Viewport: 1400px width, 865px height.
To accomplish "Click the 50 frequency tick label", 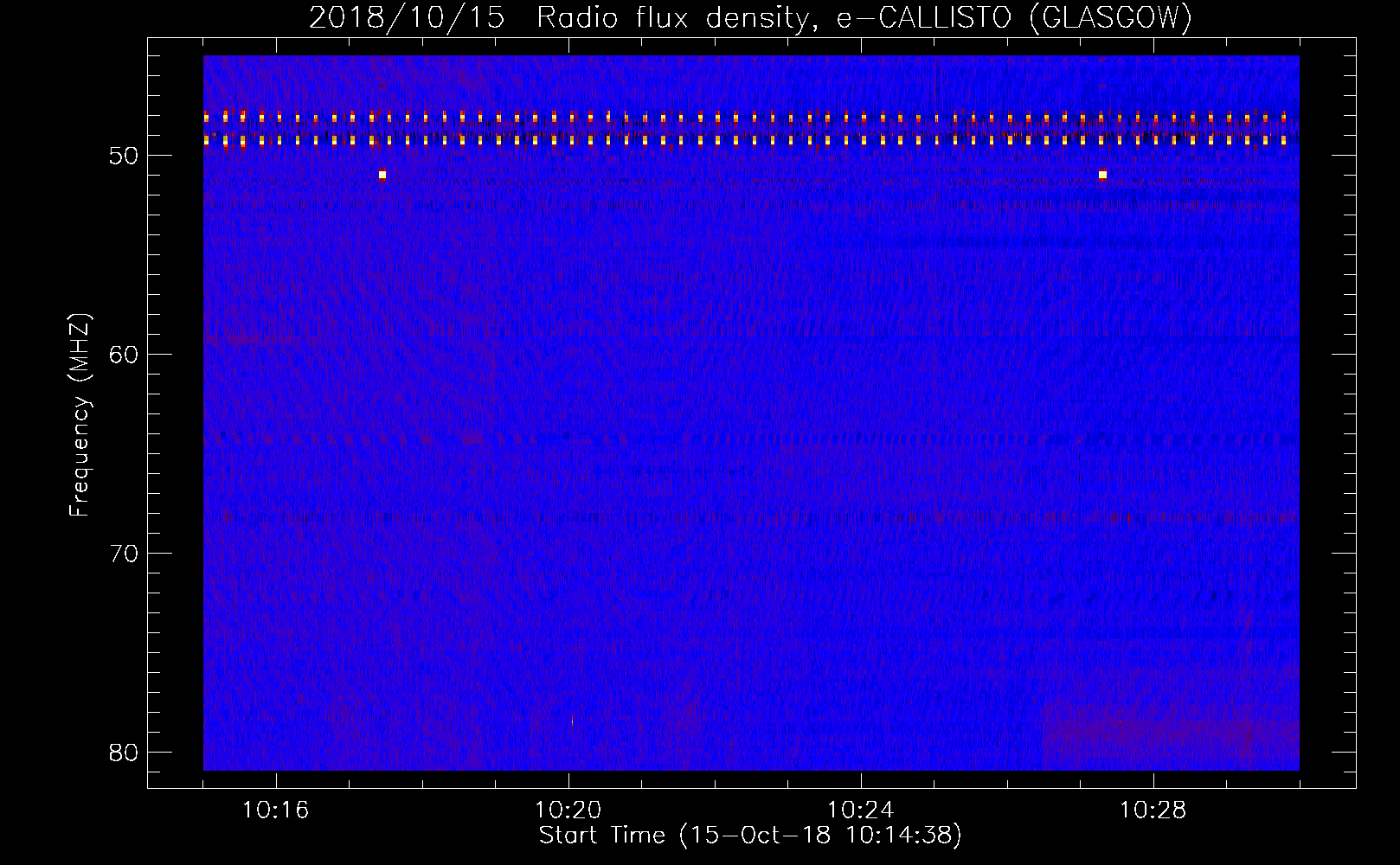I will (x=125, y=156).
